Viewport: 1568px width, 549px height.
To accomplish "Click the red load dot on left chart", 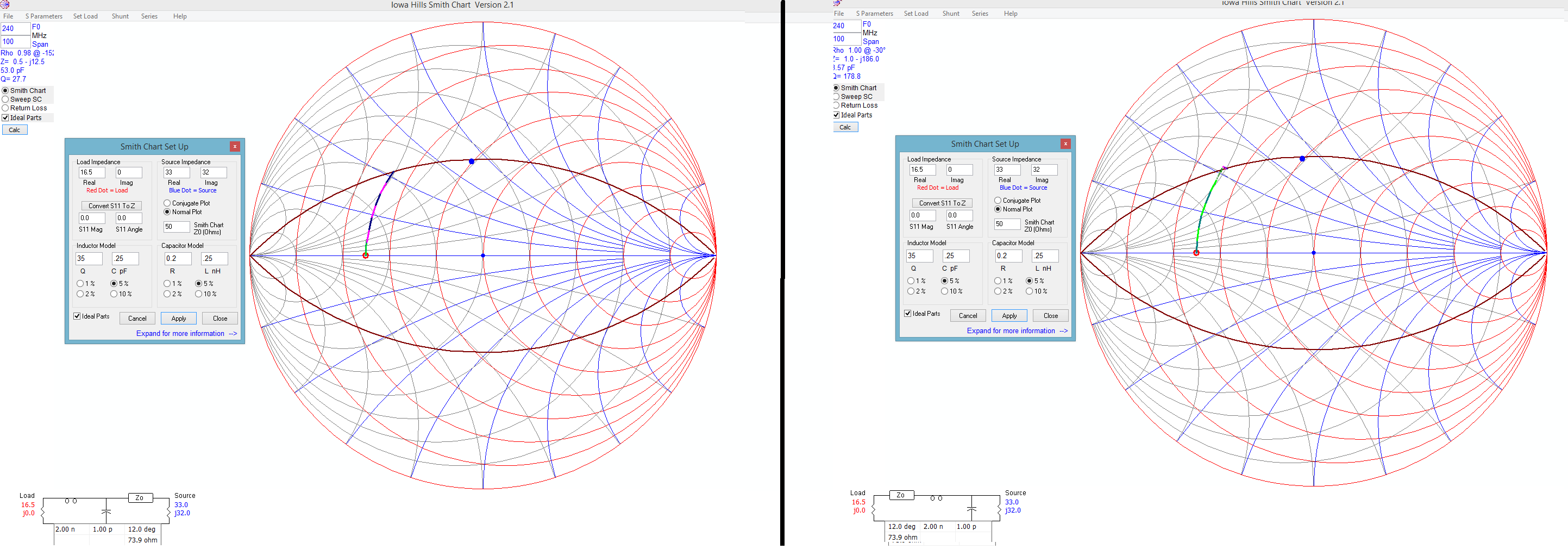I will (365, 255).
